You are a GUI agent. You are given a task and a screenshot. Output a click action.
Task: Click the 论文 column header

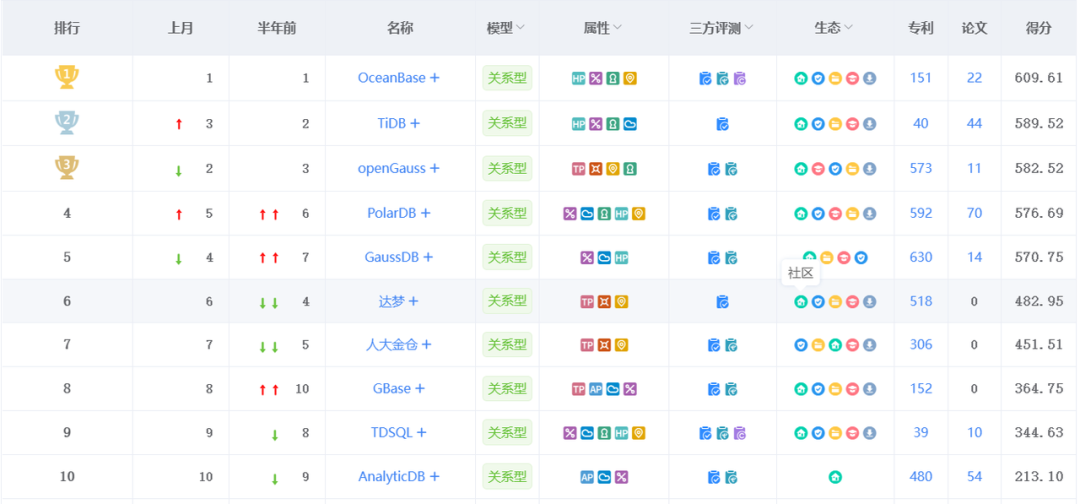tap(974, 28)
